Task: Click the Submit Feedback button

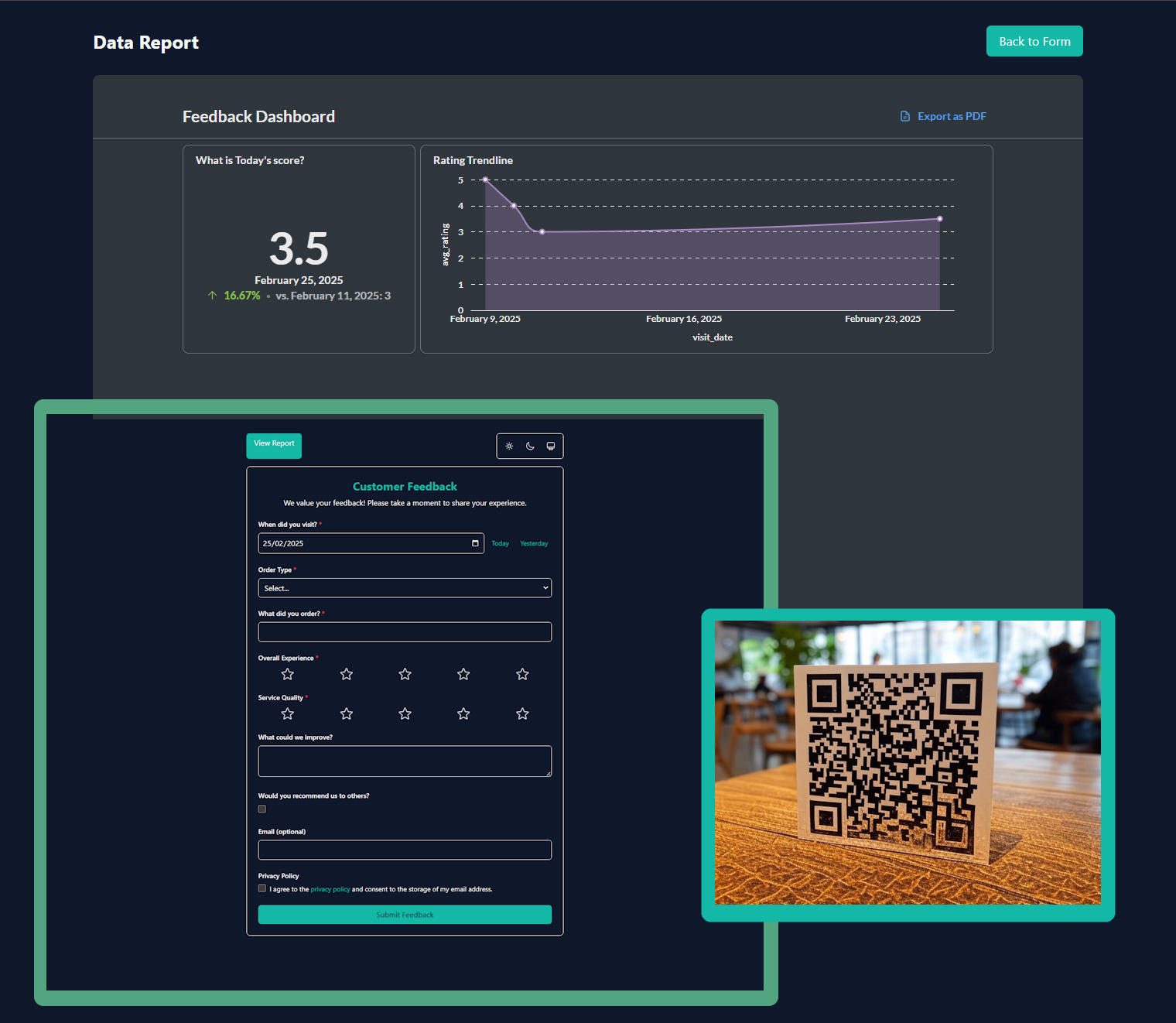Action: tap(405, 915)
